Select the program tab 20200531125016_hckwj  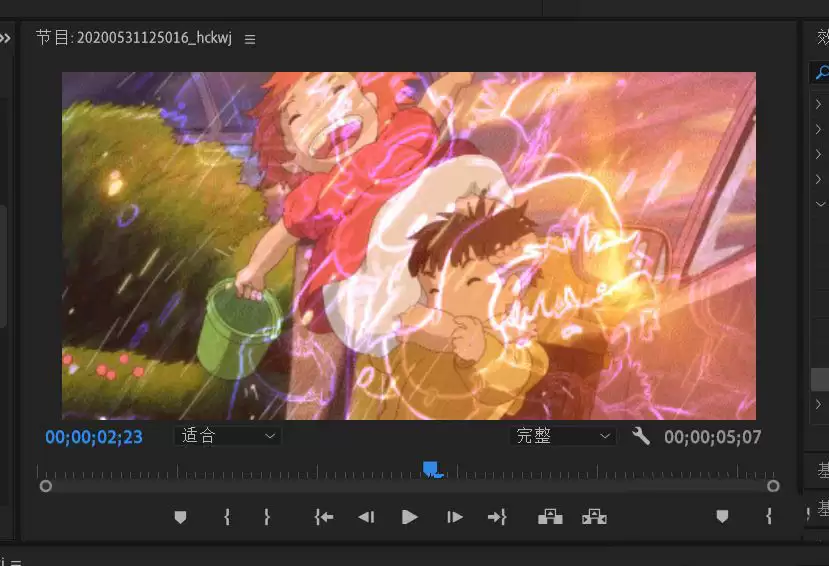click(x=134, y=38)
